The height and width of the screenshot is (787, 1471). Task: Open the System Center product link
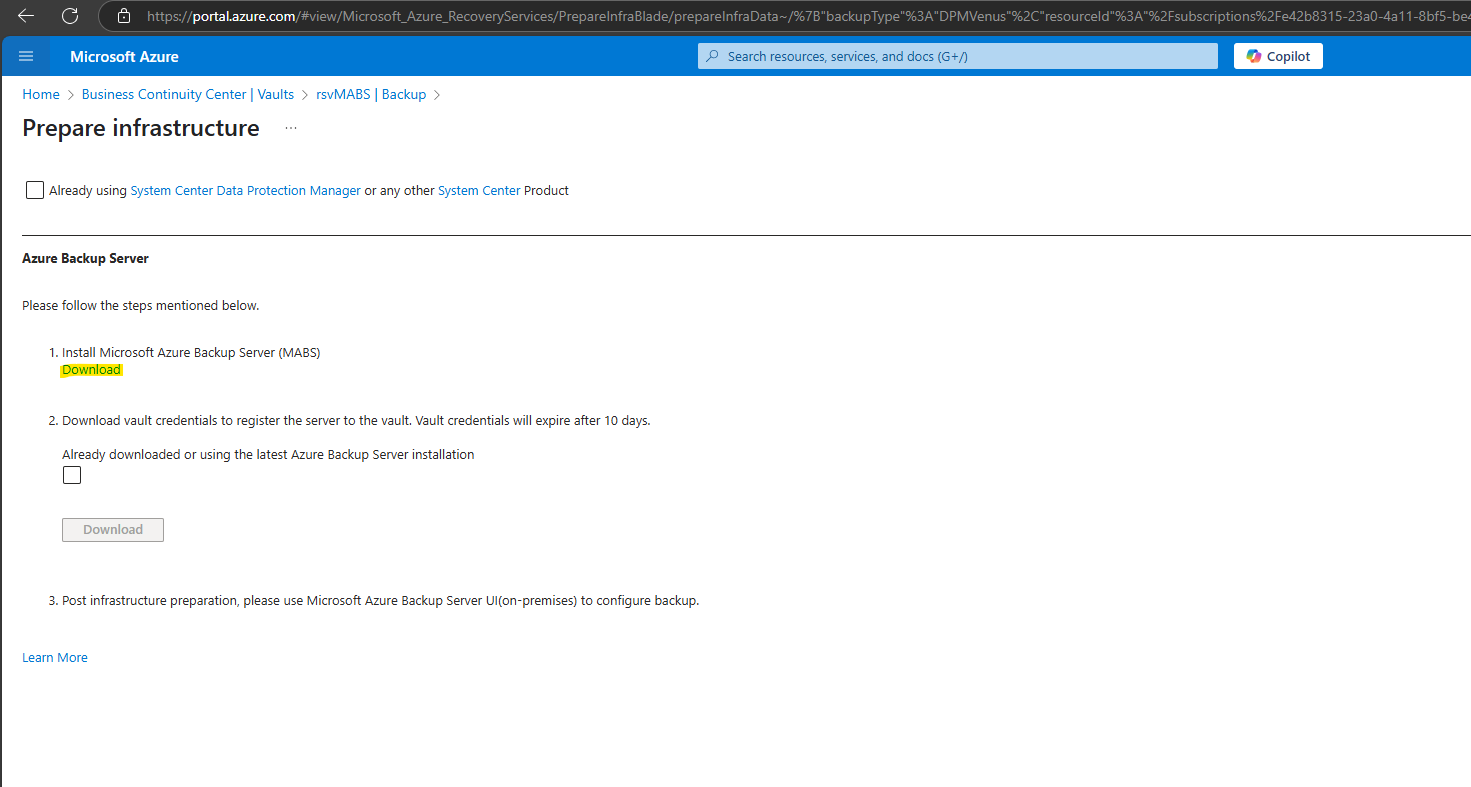coord(479,190)
